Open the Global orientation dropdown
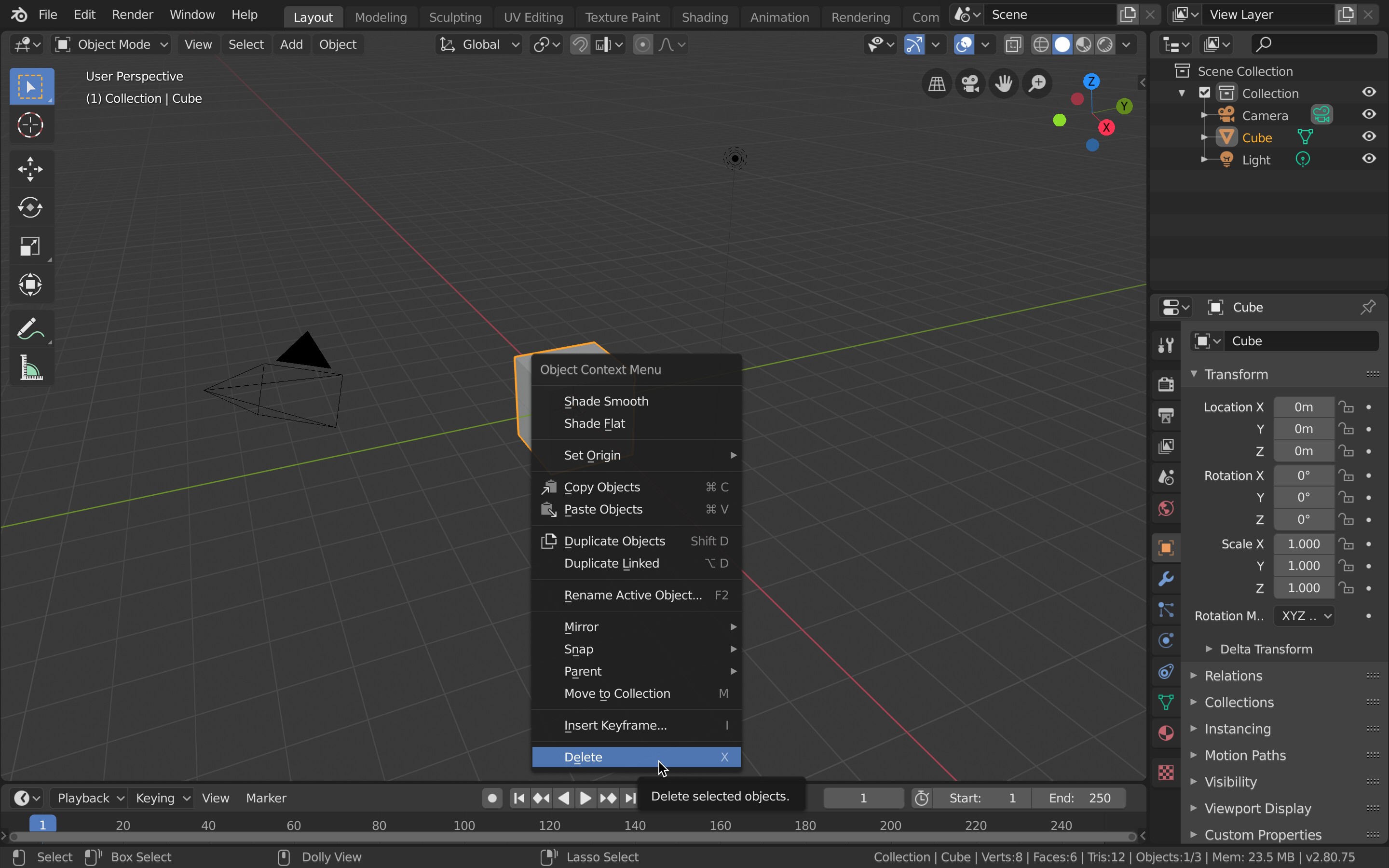 479,44
